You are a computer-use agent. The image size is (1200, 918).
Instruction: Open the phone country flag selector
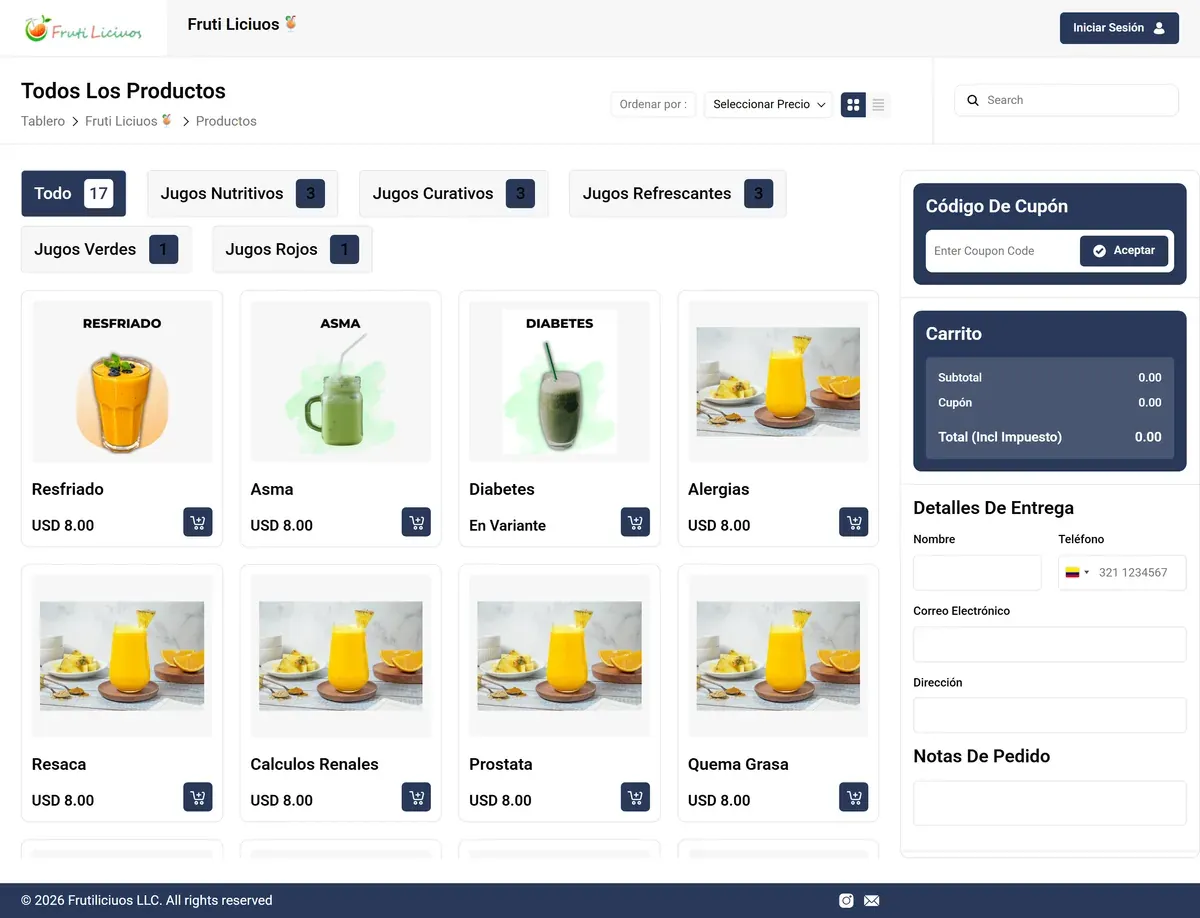[x=1076, y=573]
